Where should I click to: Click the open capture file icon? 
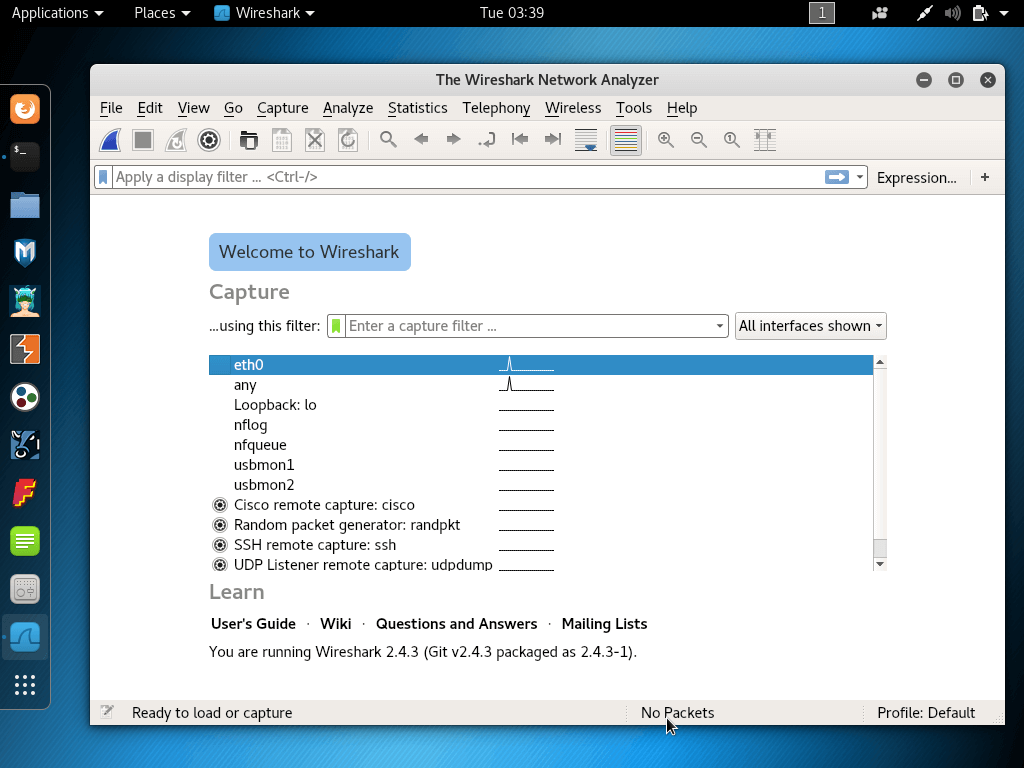[x=249, y=140]
